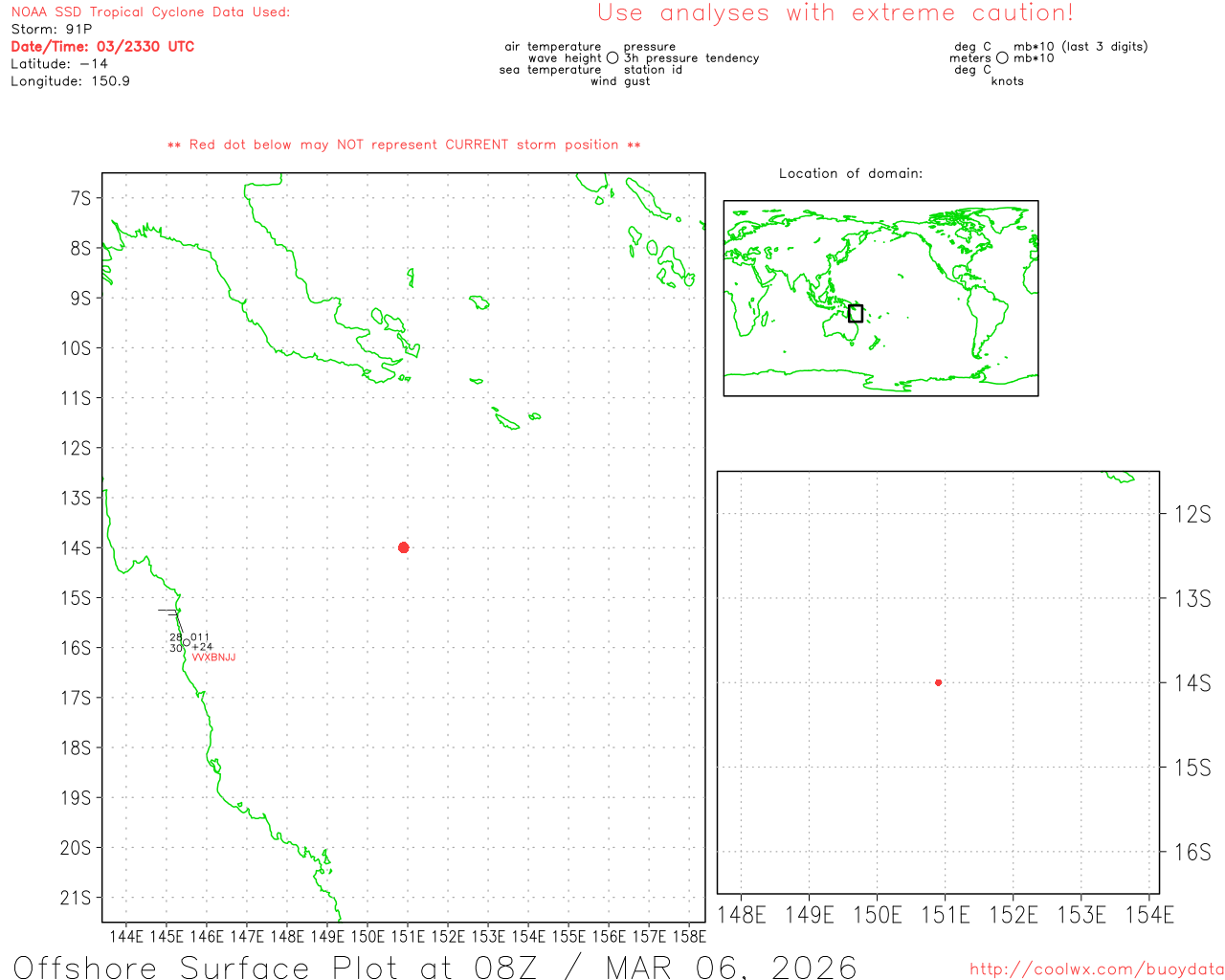The height and width of the screenshot is (980, 1225).
Task: Select the VVXBNJJ station id label
Action: click(x=213, y=657)
